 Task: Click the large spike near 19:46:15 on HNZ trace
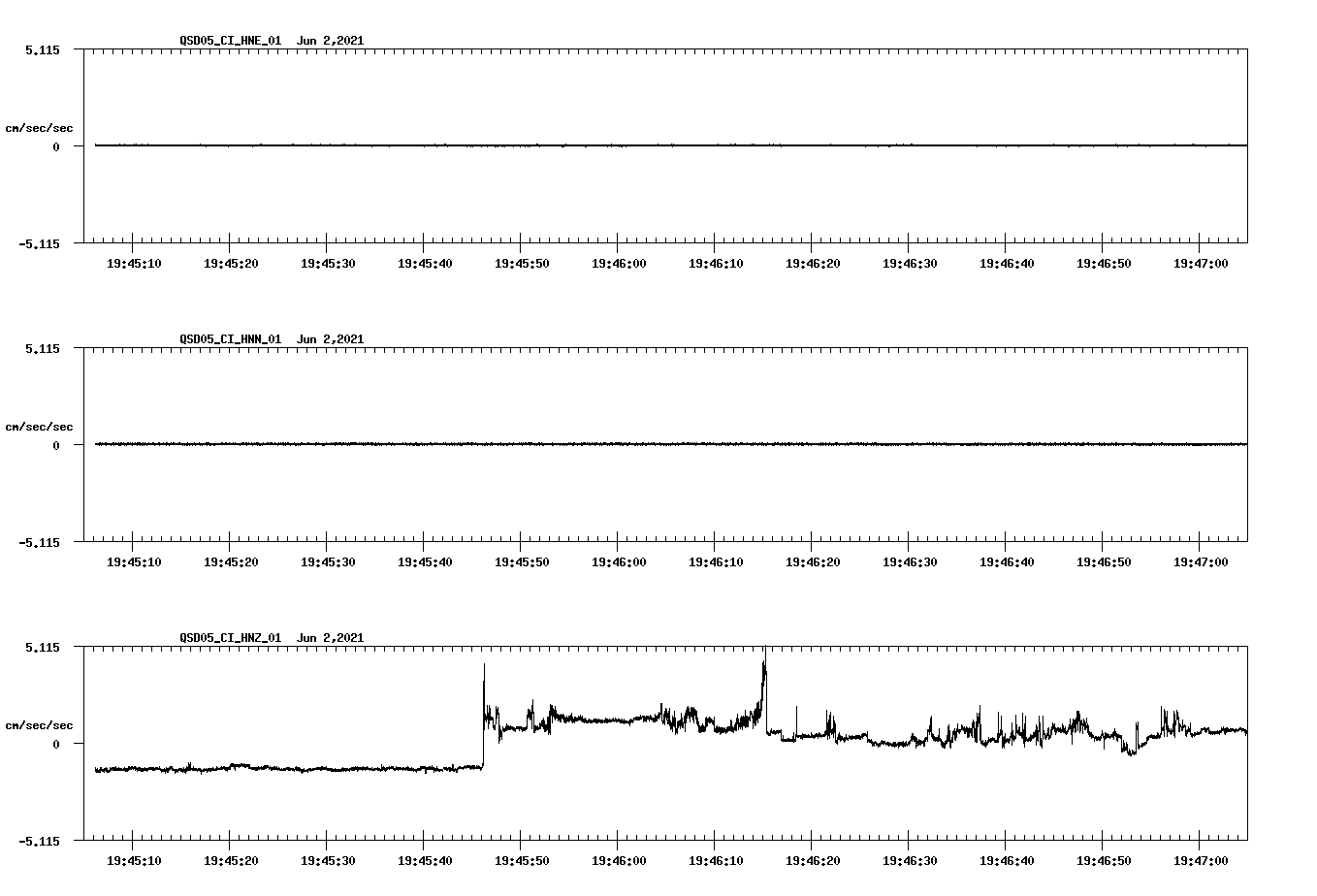[x=764, y=688]
